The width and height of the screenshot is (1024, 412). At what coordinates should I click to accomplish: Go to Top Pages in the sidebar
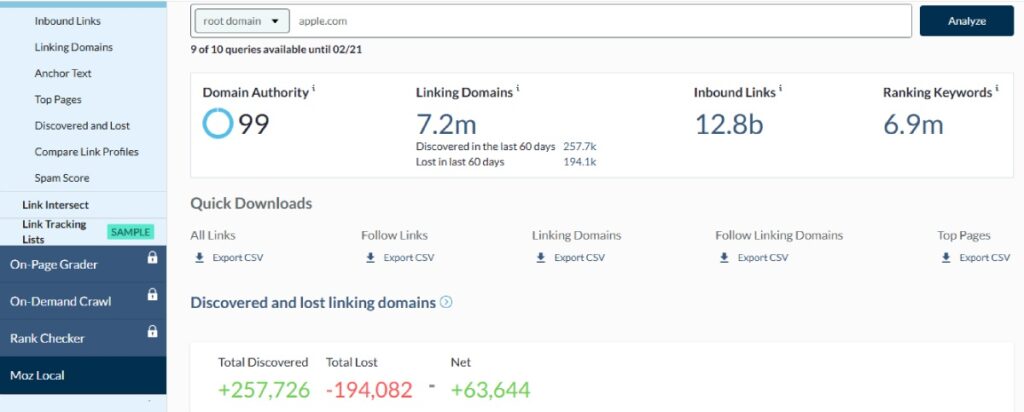point(58,99)
